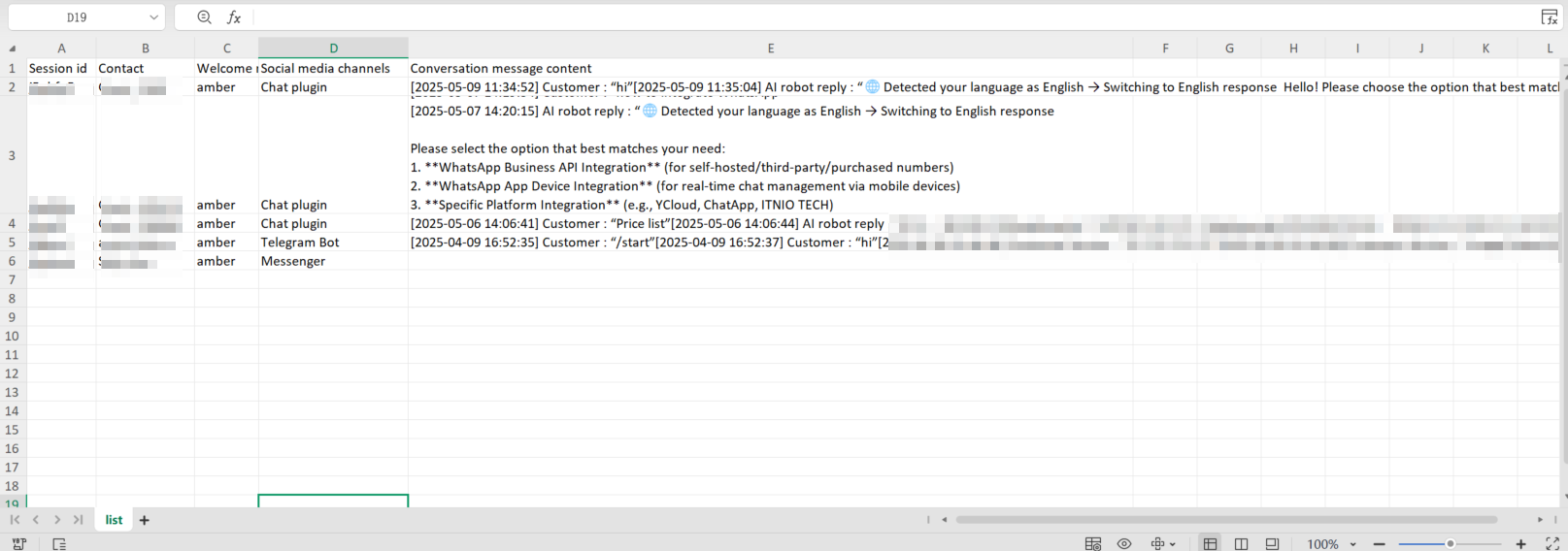Open the Name Box dropdown arrow
Image resolution: width=1568 pixels, height=551 pixels.
(153, 17)
